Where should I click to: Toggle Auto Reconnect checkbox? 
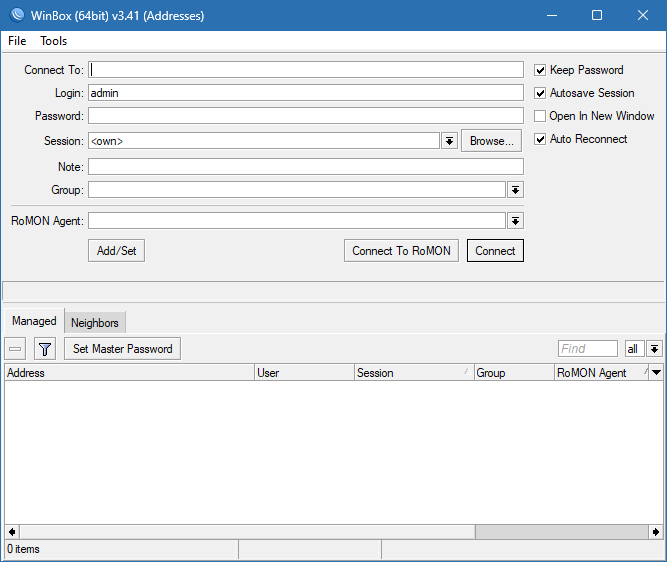coord(540,139)
